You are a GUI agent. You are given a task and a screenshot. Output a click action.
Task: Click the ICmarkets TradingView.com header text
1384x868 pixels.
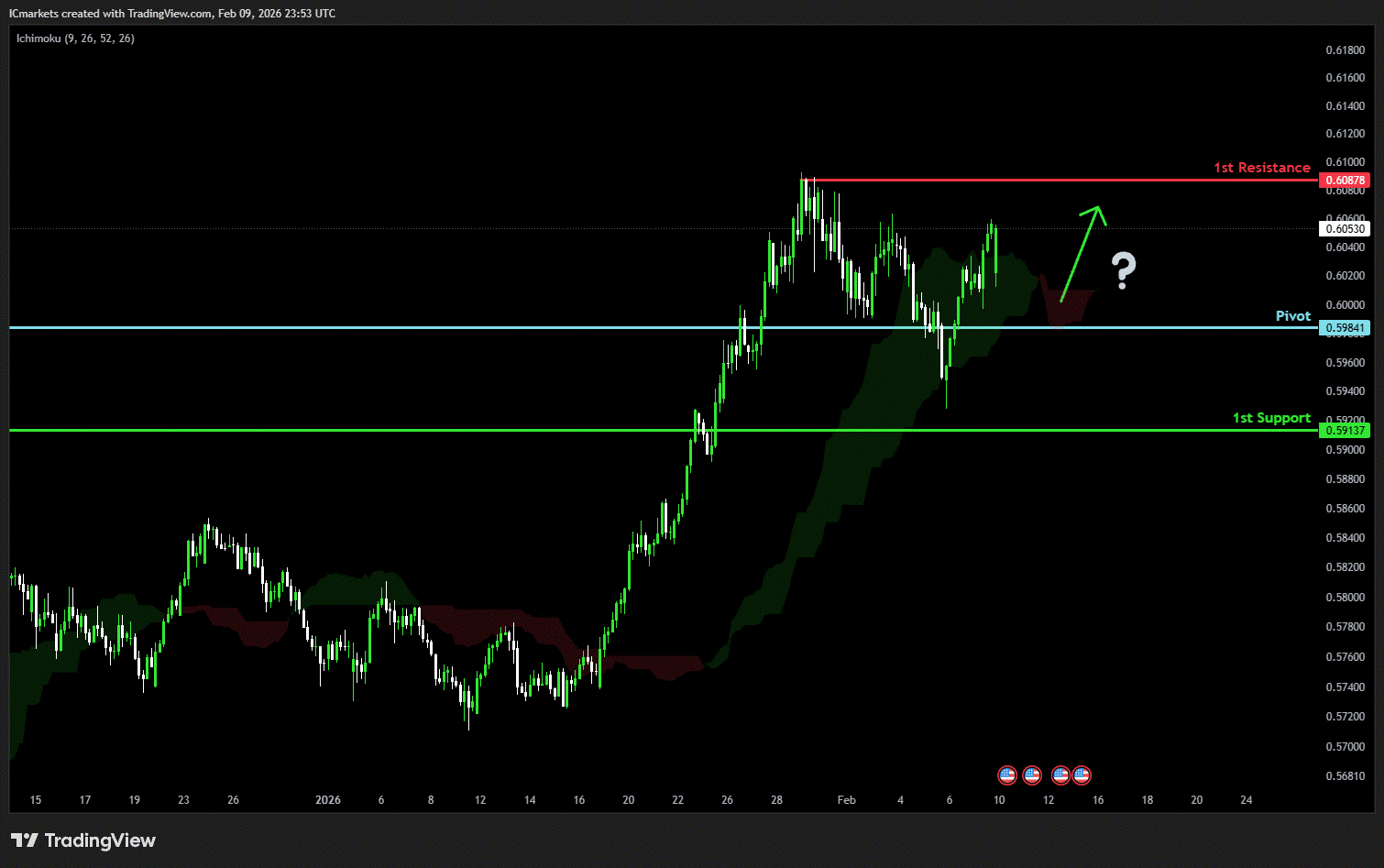[x=171, y=14]
